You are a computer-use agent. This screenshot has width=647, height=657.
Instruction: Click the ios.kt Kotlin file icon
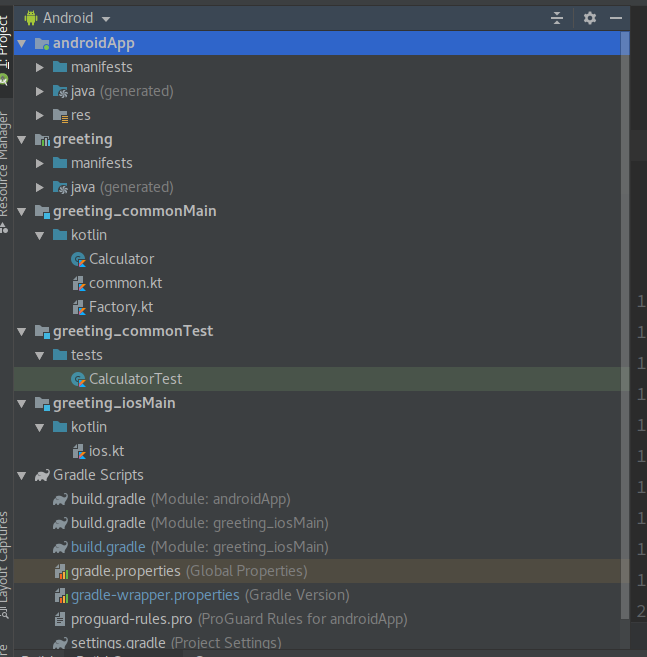[79, 451]
